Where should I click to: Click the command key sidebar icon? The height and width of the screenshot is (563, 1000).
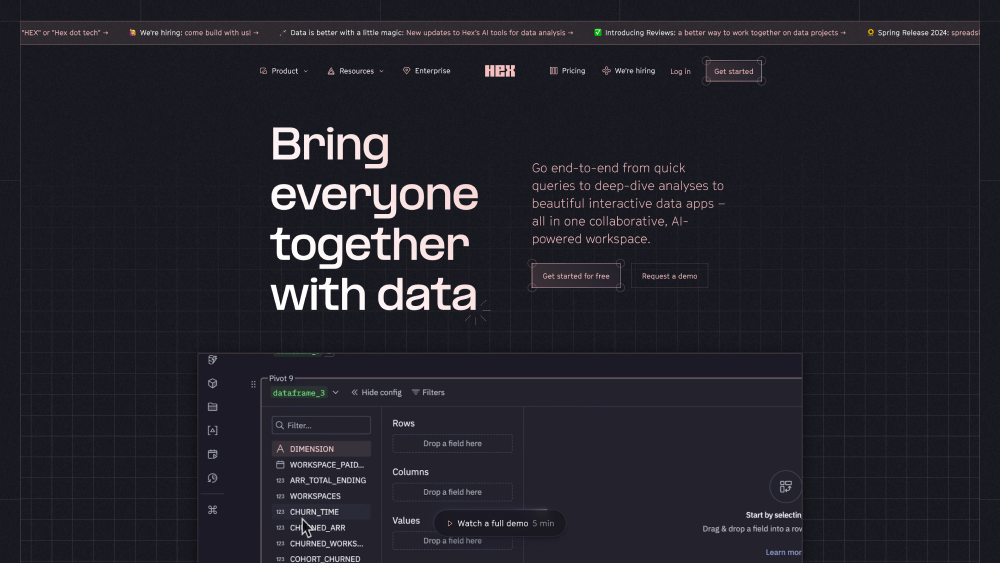(x=212, y=510)
